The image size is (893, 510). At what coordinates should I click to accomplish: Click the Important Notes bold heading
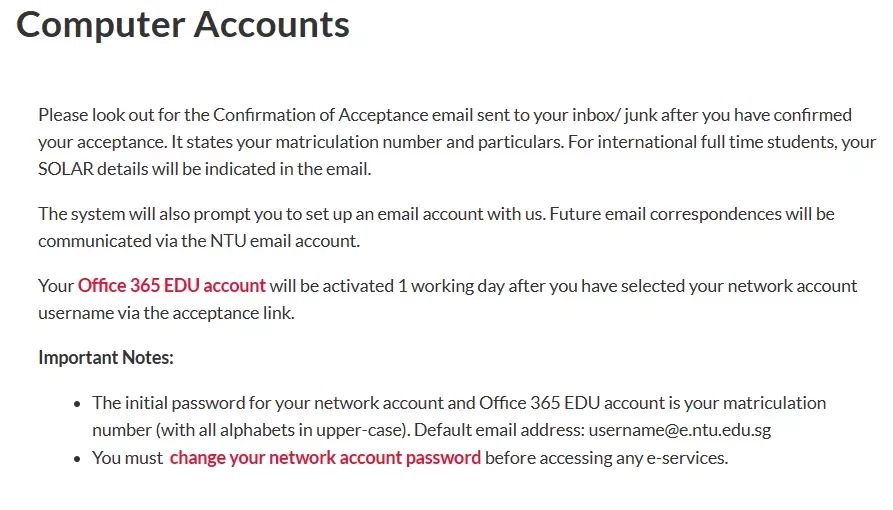[x=105, y=357]
